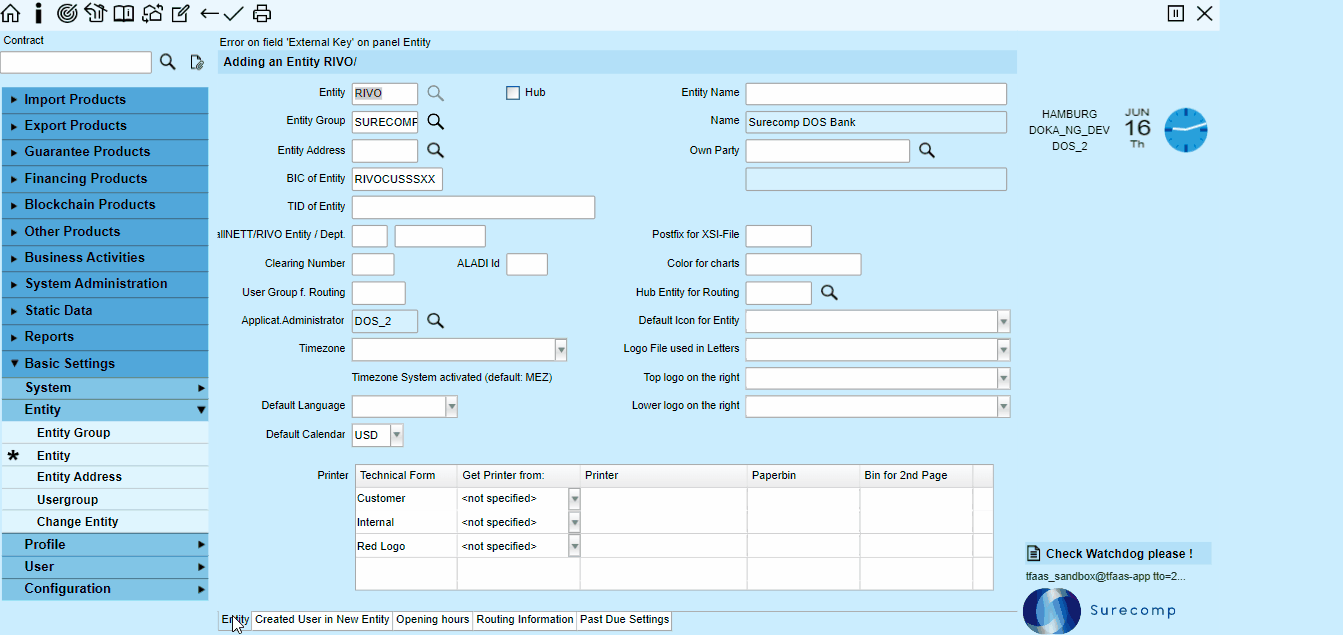The image size is (1343, 635).
Task: Click the target bullseye toolbar icon
Action: point(67,13)
